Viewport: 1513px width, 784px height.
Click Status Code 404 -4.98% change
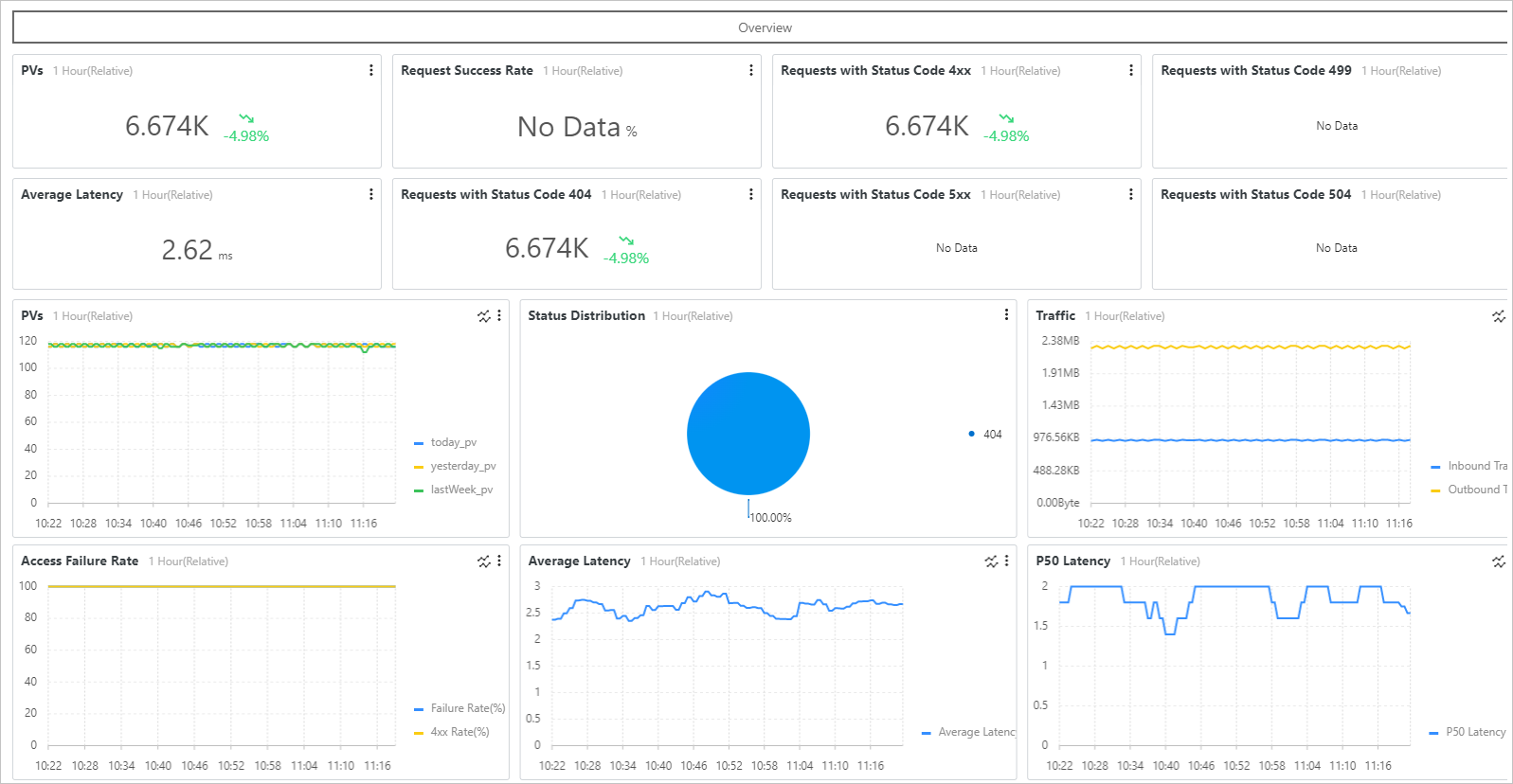pos(626,258)
